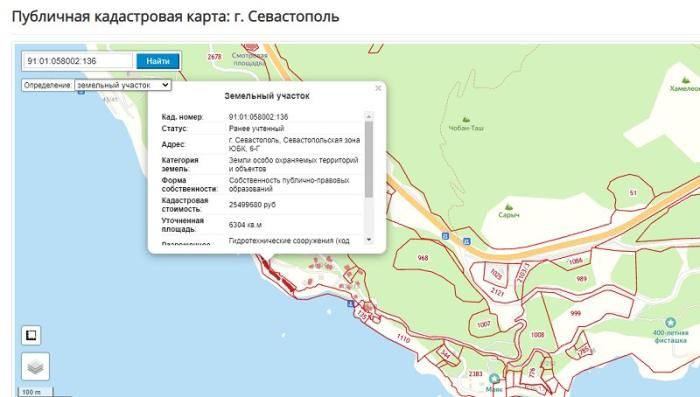The image size is (700, 397).
Task: Open the map layers switcher icon
Action: coord(35,367)
